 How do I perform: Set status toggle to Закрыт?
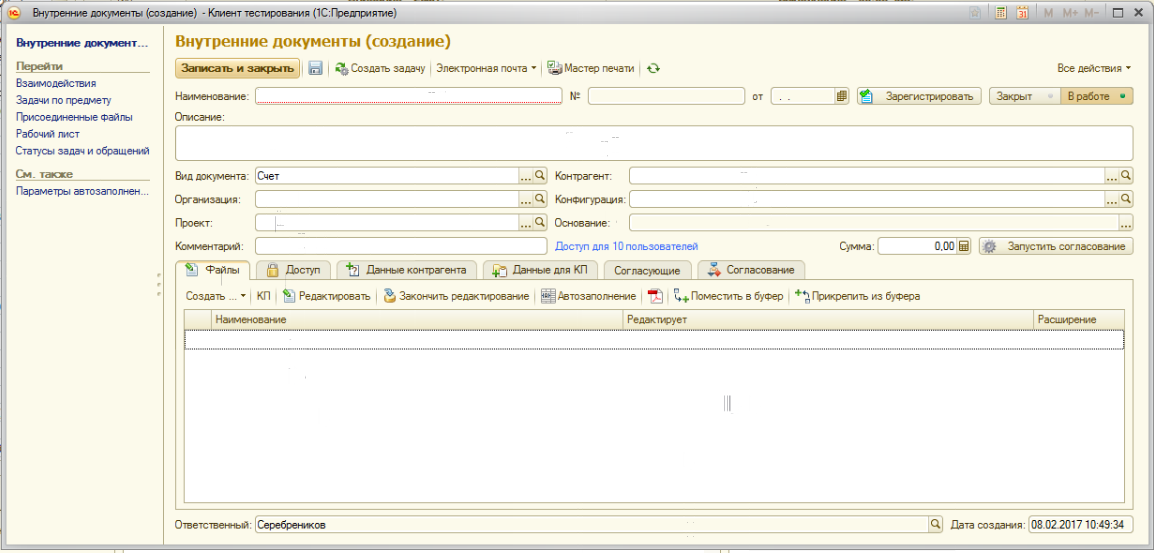pyautogui.click(x=1022, y=97)
